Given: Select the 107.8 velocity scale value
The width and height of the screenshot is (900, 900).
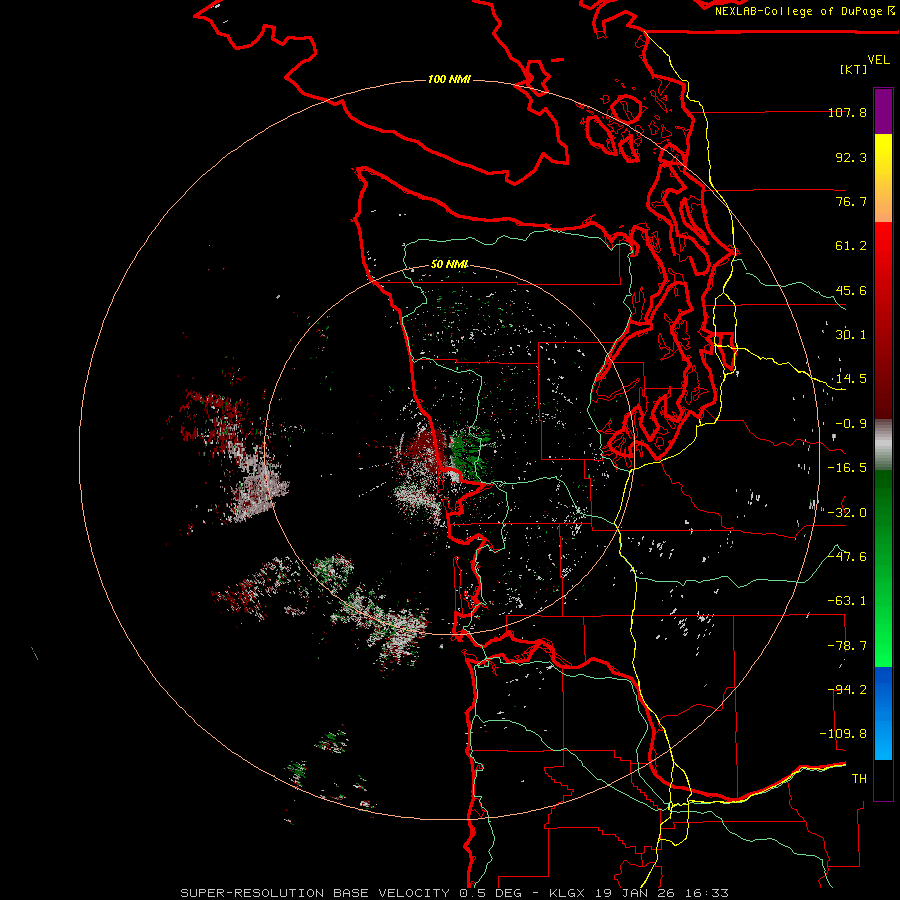Looking at the screenshot, I should (847, 112).
